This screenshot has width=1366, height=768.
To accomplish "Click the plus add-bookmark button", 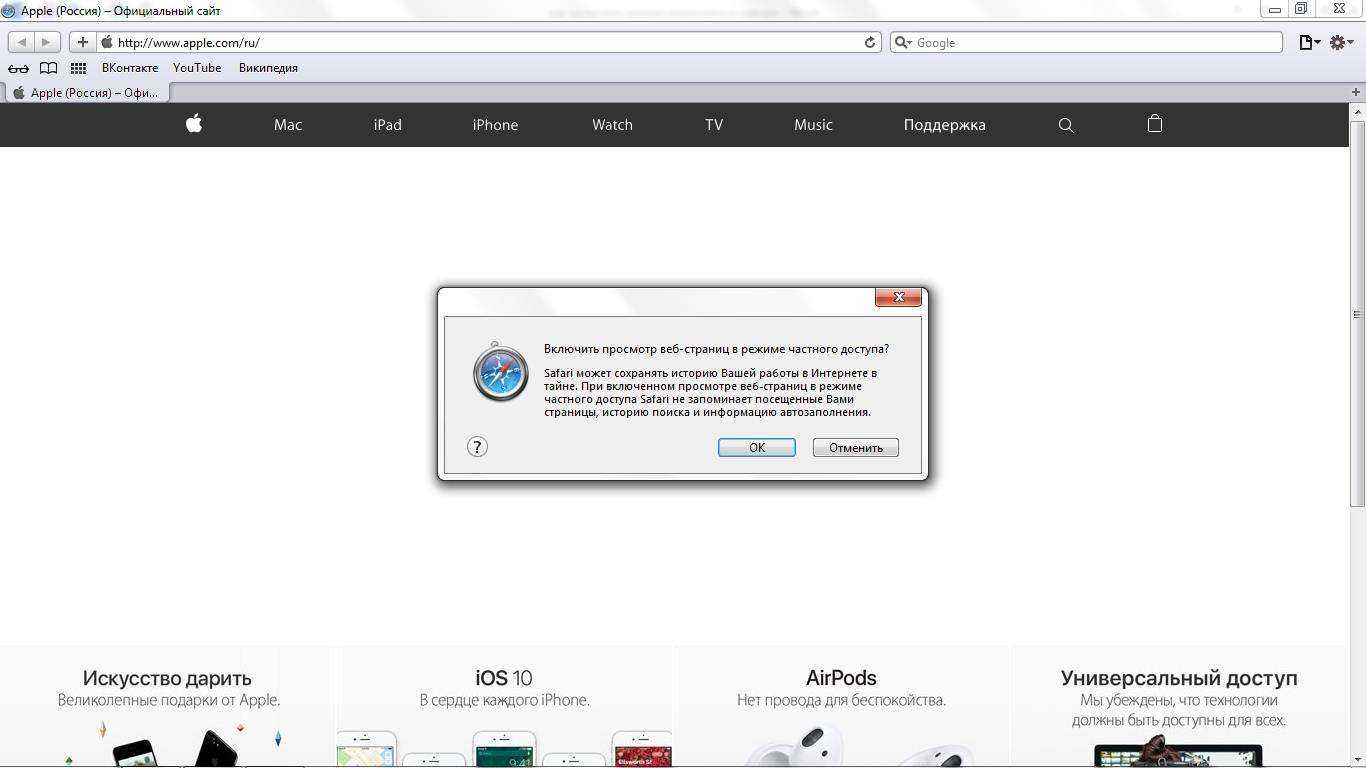I will coord(83,42).
